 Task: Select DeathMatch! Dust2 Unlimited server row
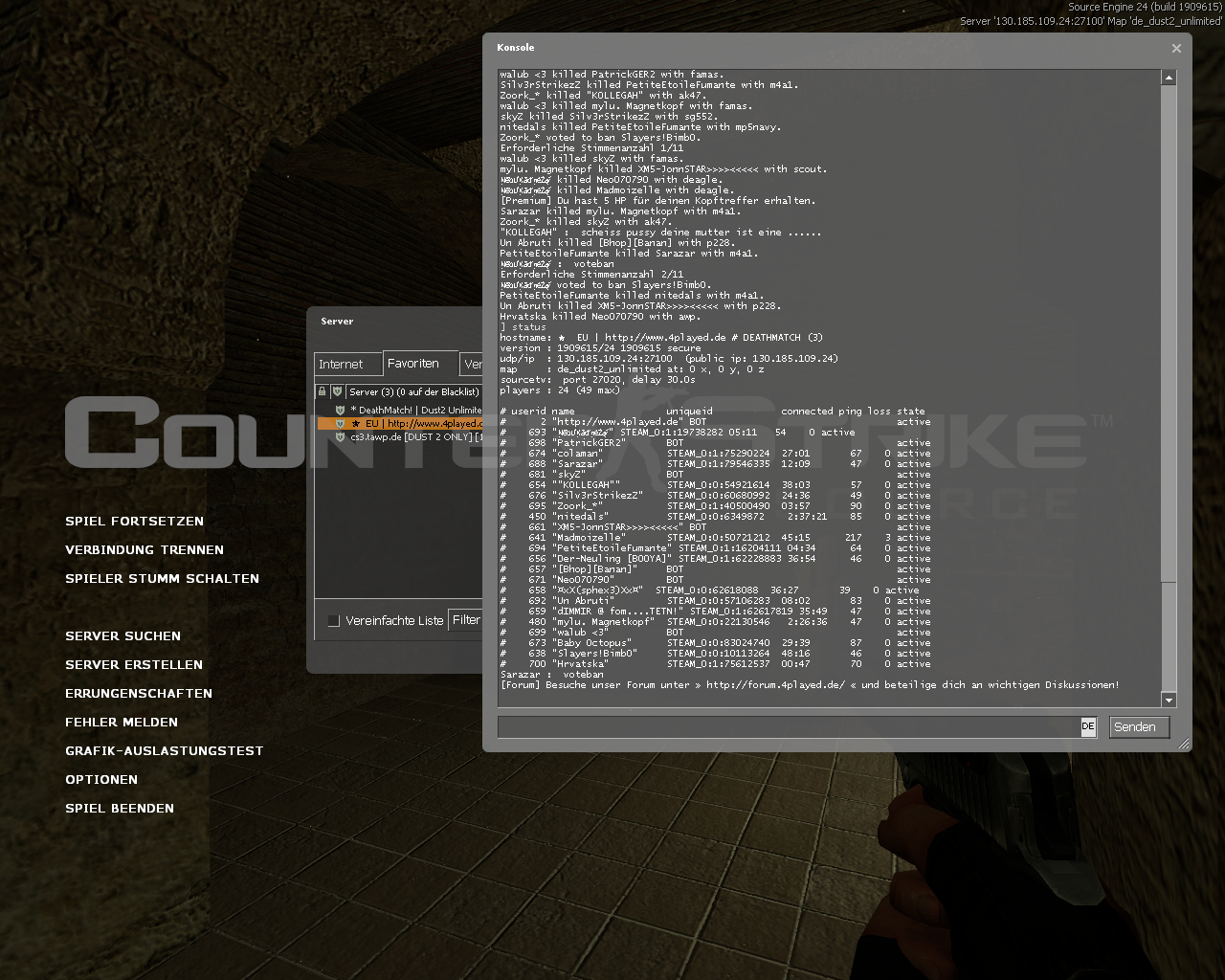click(400, 410)
